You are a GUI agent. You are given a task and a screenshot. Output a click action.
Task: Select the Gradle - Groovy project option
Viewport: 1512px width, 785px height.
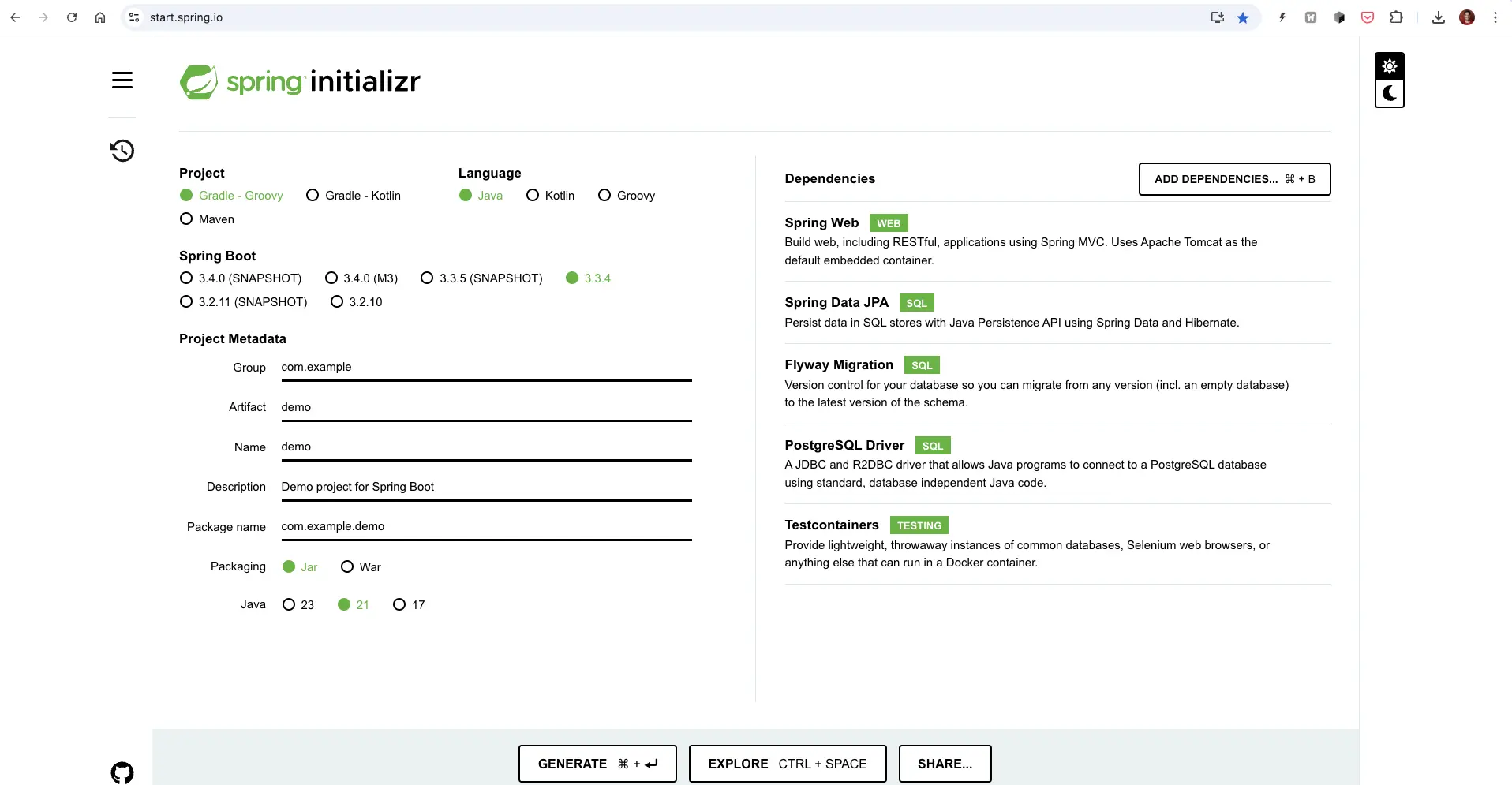point(231,196)
